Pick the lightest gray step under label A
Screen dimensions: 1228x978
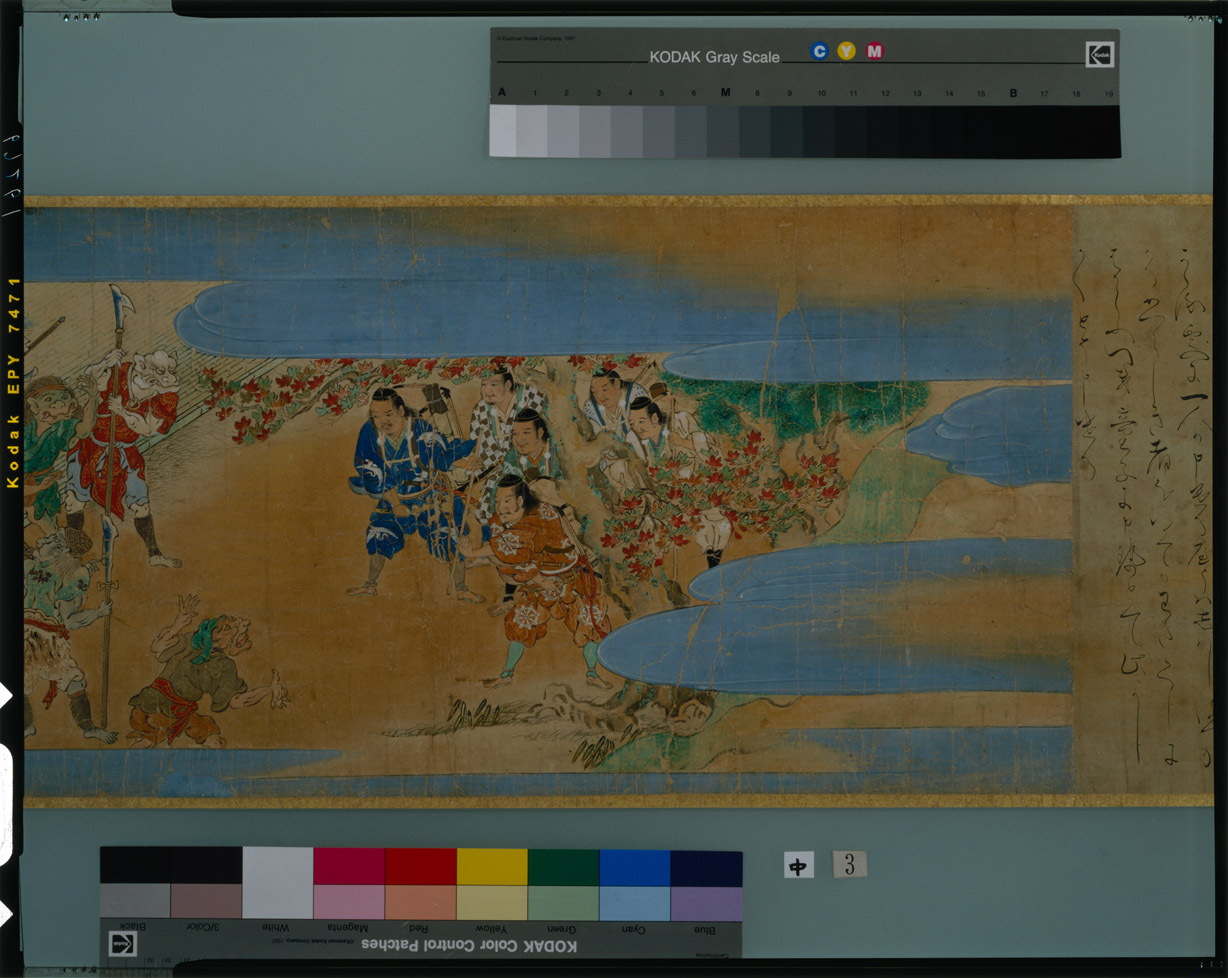tap(503, 131)
